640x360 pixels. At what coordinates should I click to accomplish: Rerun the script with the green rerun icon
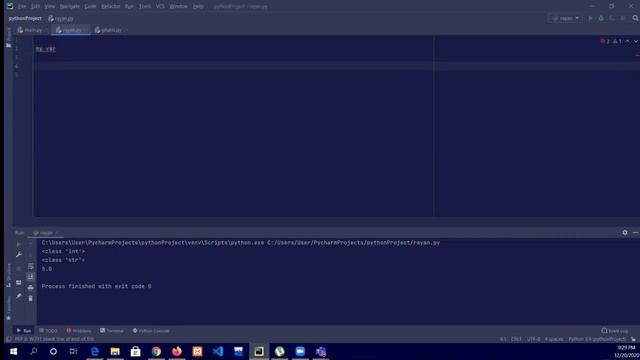pyautogui.click(x=19, y=244)
